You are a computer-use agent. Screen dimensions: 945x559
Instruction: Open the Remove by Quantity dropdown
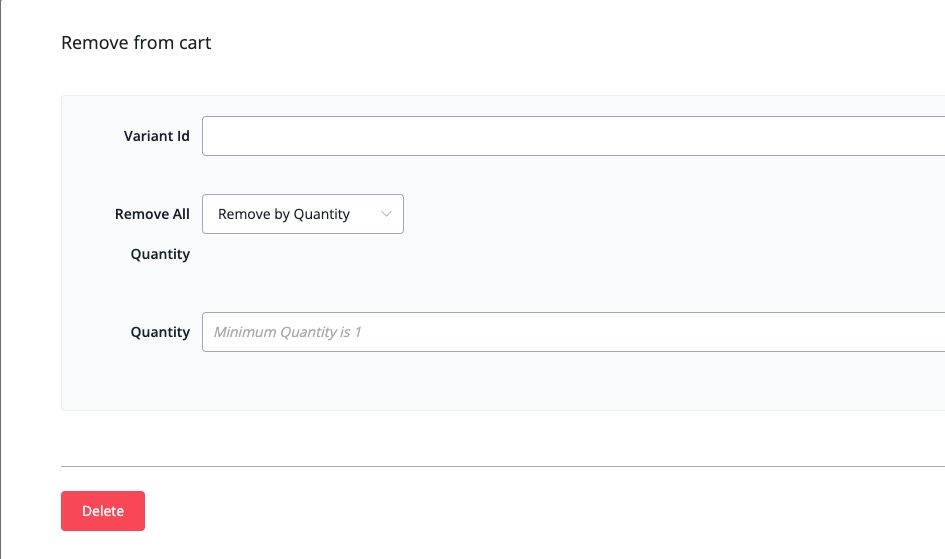(302, 214)
